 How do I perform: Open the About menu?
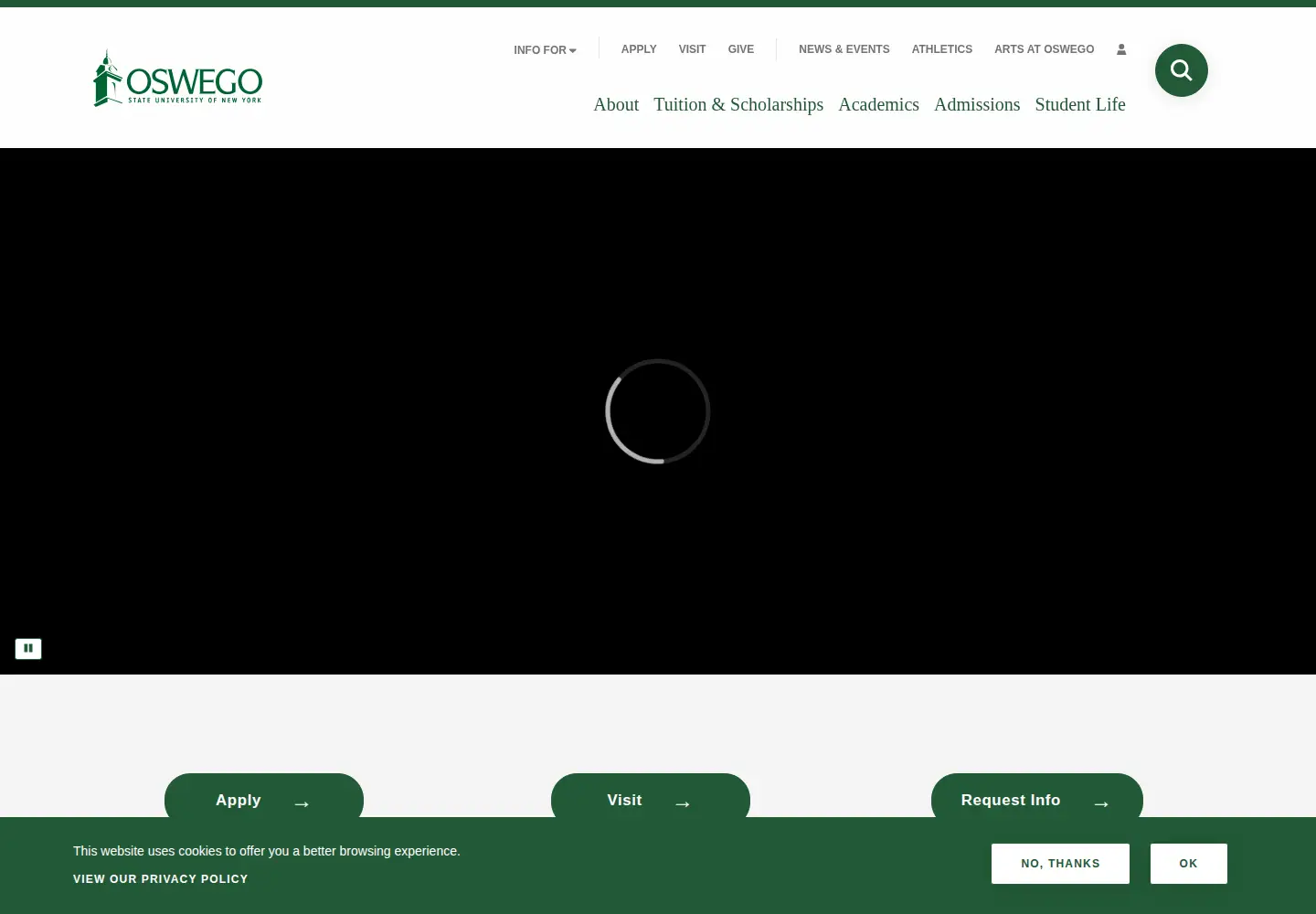616,104
